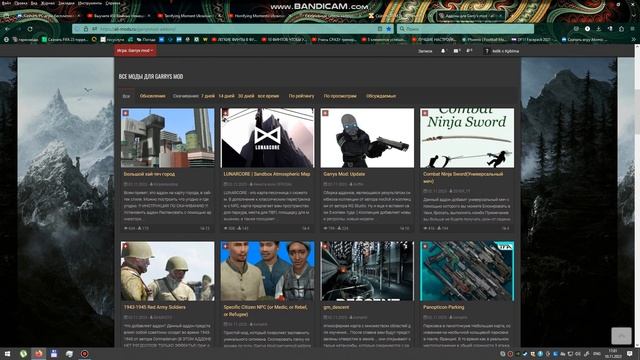This screenshot has width=640, height=360.
Task: Open the big high-tech city map thumbnail
Action: pyautogui.click(x=167, y=138)
